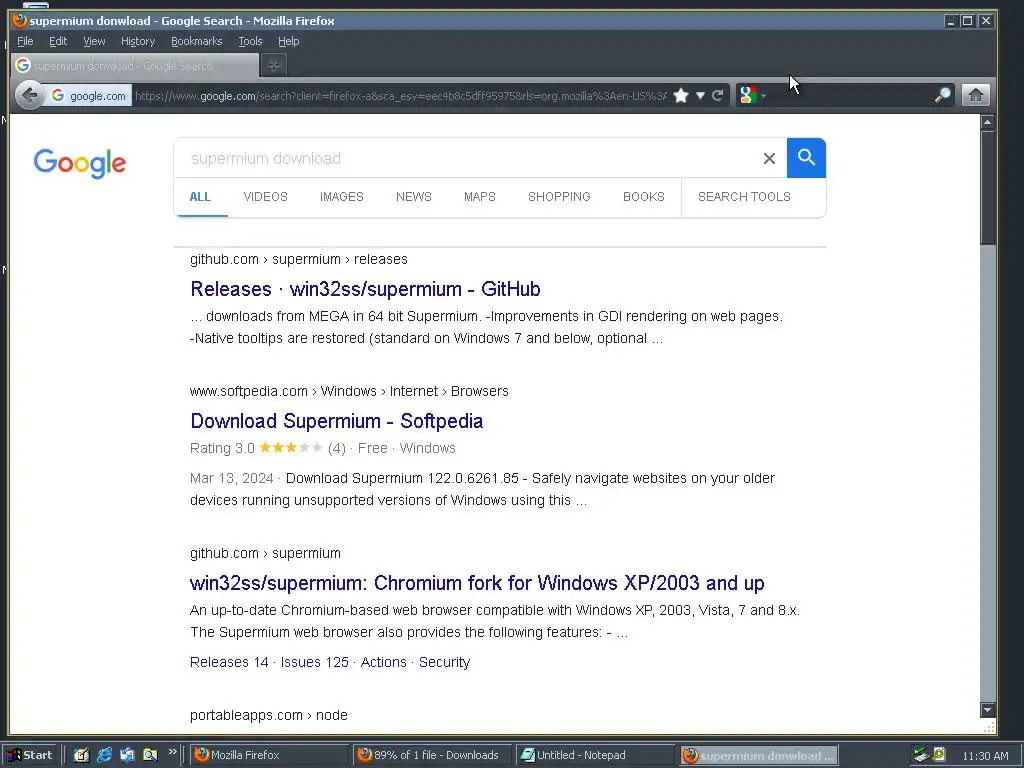Click the github.com › supermium › releases breadcrumb

298,259
